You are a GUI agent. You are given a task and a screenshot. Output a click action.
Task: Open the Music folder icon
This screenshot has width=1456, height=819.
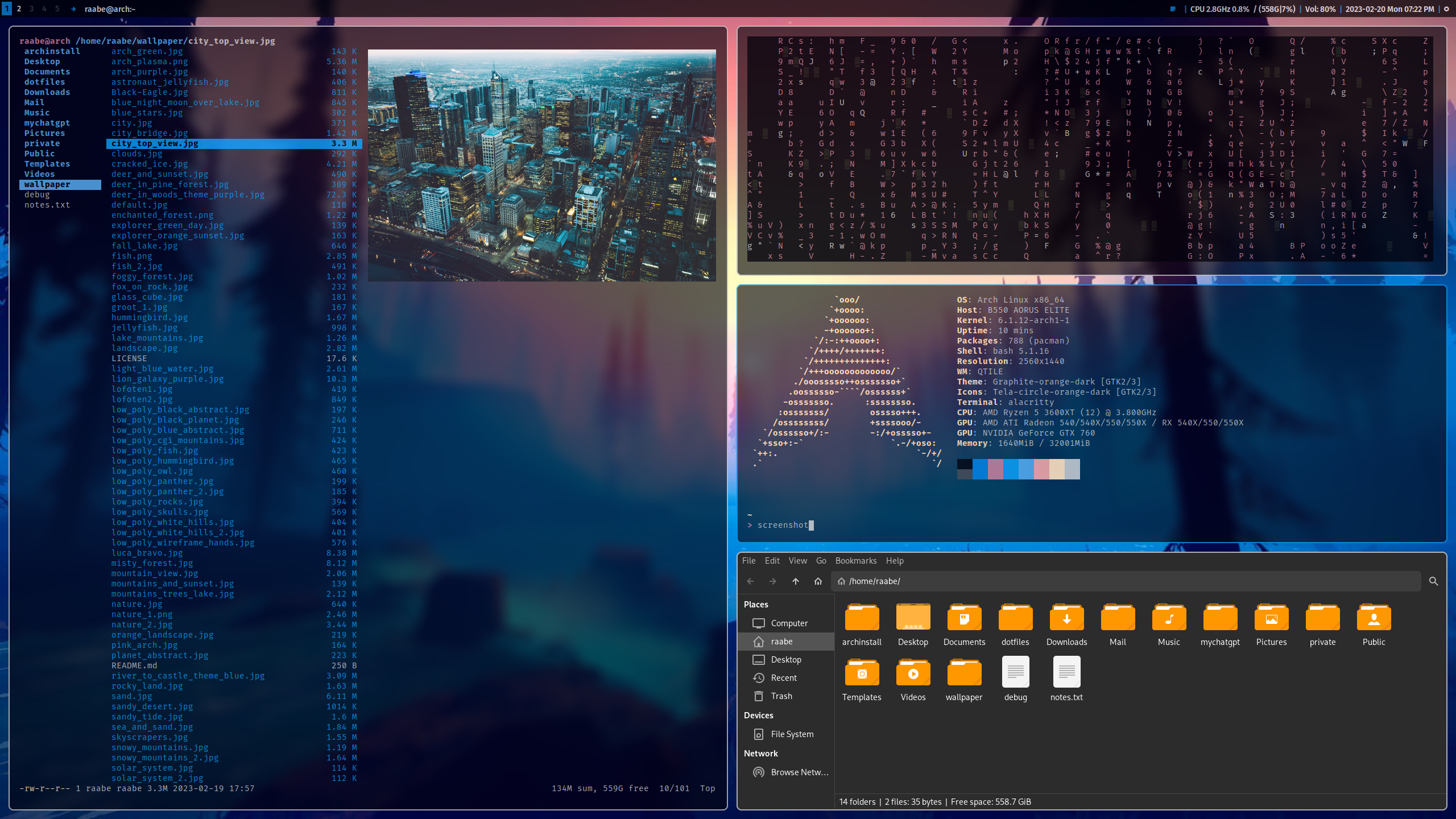pos(1169,618)
